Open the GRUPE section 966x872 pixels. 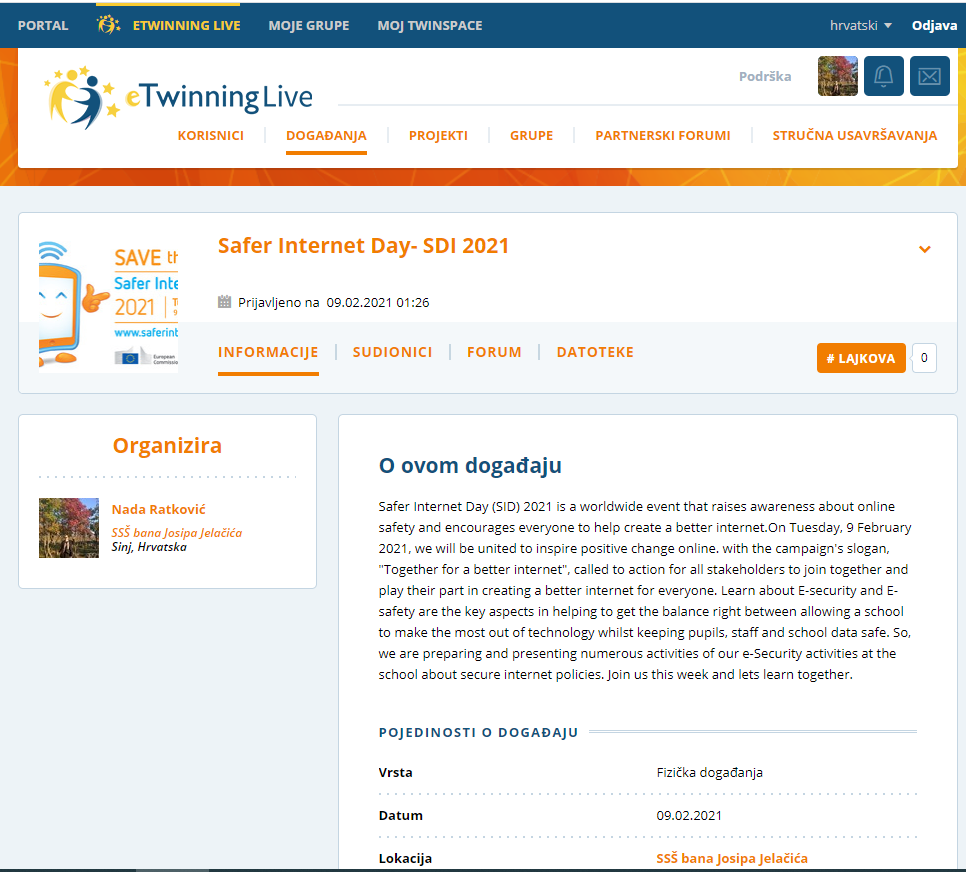[531, 136]
